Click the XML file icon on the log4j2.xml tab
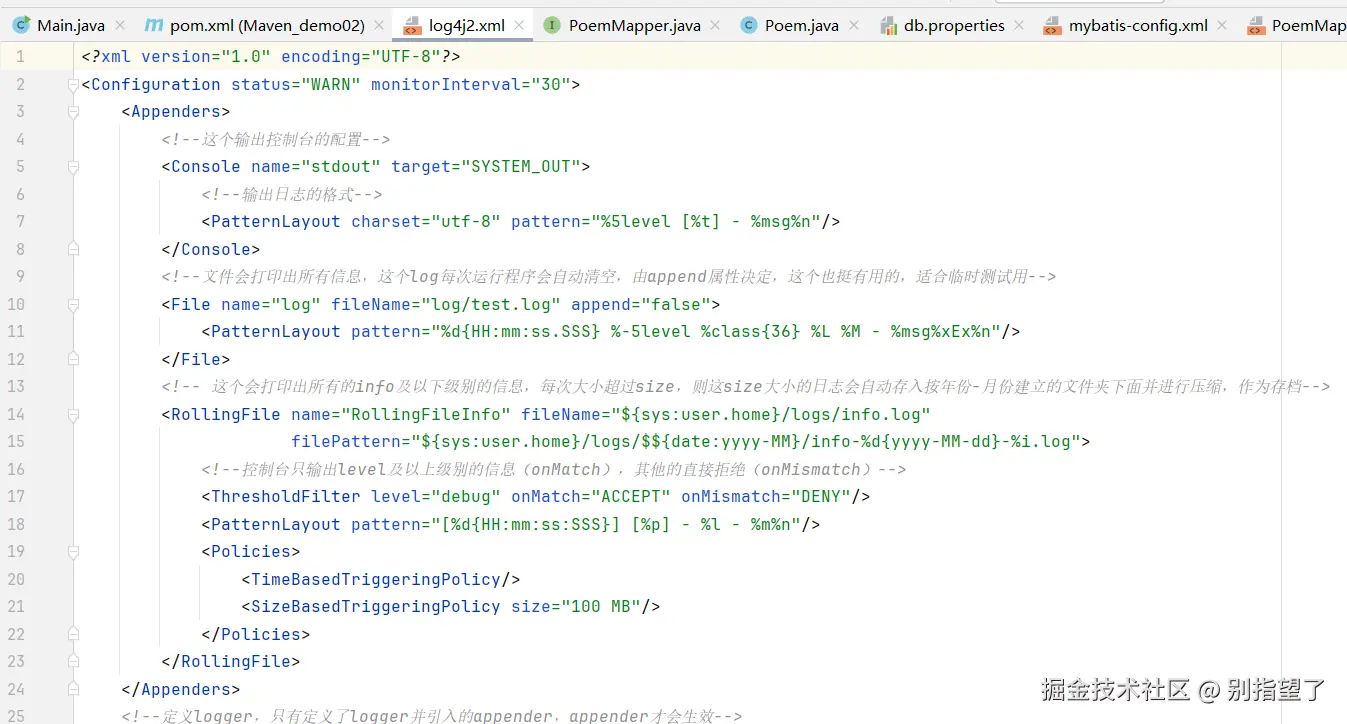 tap(412, 25)
